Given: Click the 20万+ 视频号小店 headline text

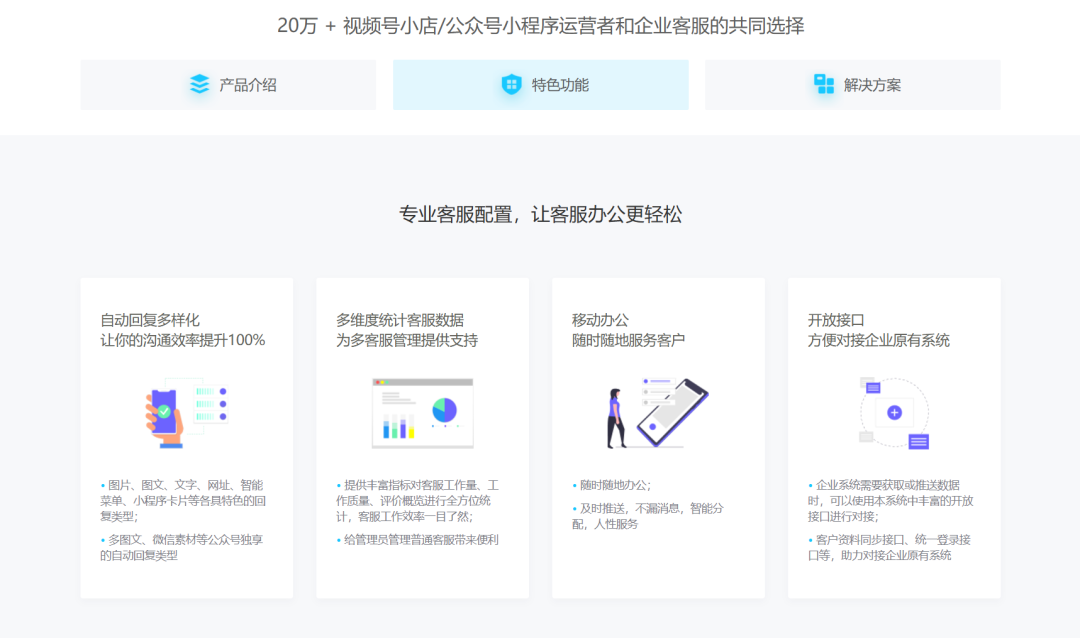Looking at the screenshot, I should pos(540,26).
